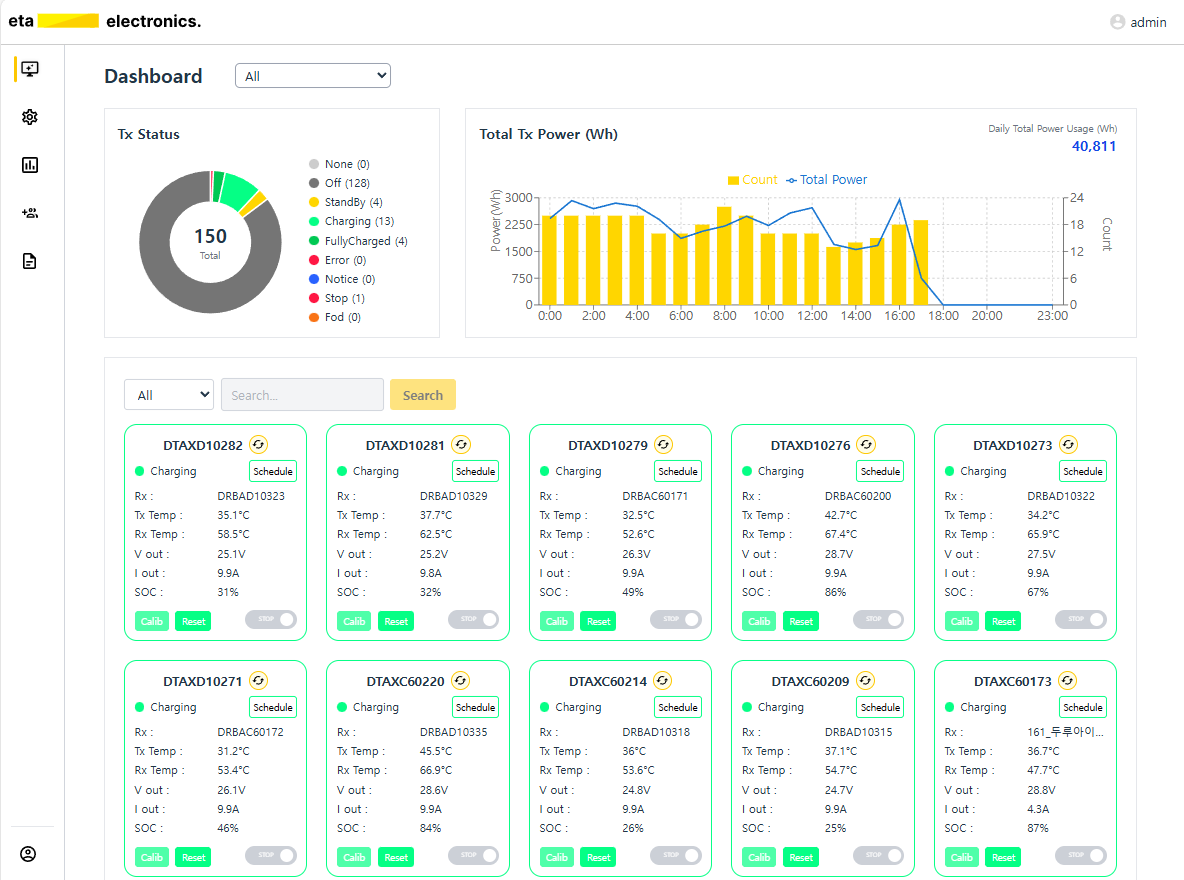Viewport: 1184px width, 880px height.
Task: Open the statistics chart icon in sidebar
Action: (30, 165)
